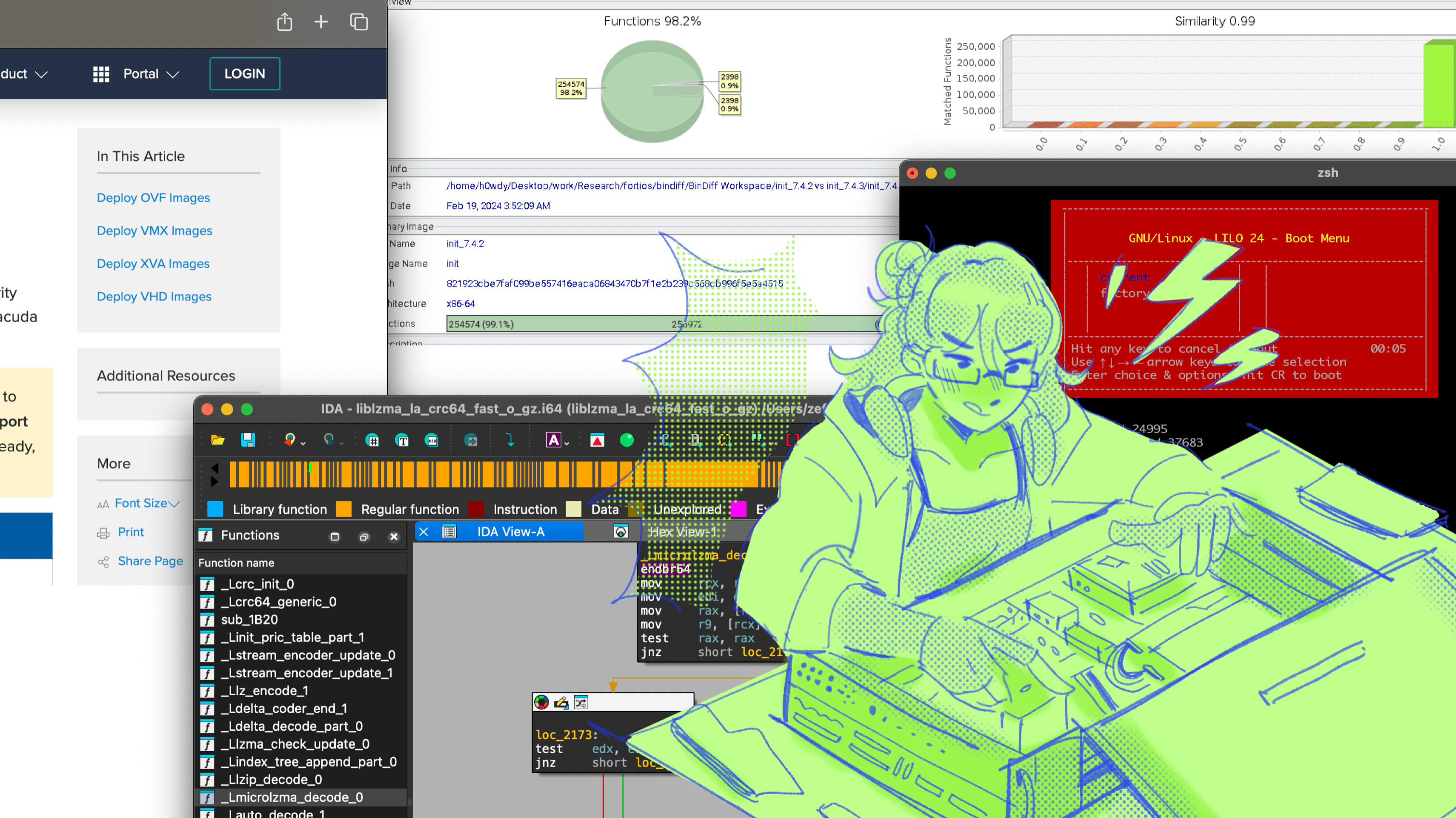Click the teal jump arrow toolbar icon
This screenshot has width=1456, height=818.
(x=510, y=440)
